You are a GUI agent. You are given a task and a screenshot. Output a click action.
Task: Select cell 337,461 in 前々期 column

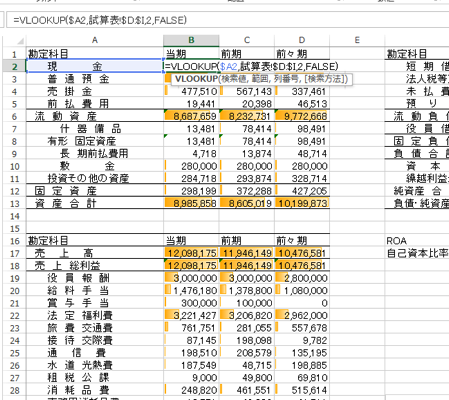[x=302, y=91]
